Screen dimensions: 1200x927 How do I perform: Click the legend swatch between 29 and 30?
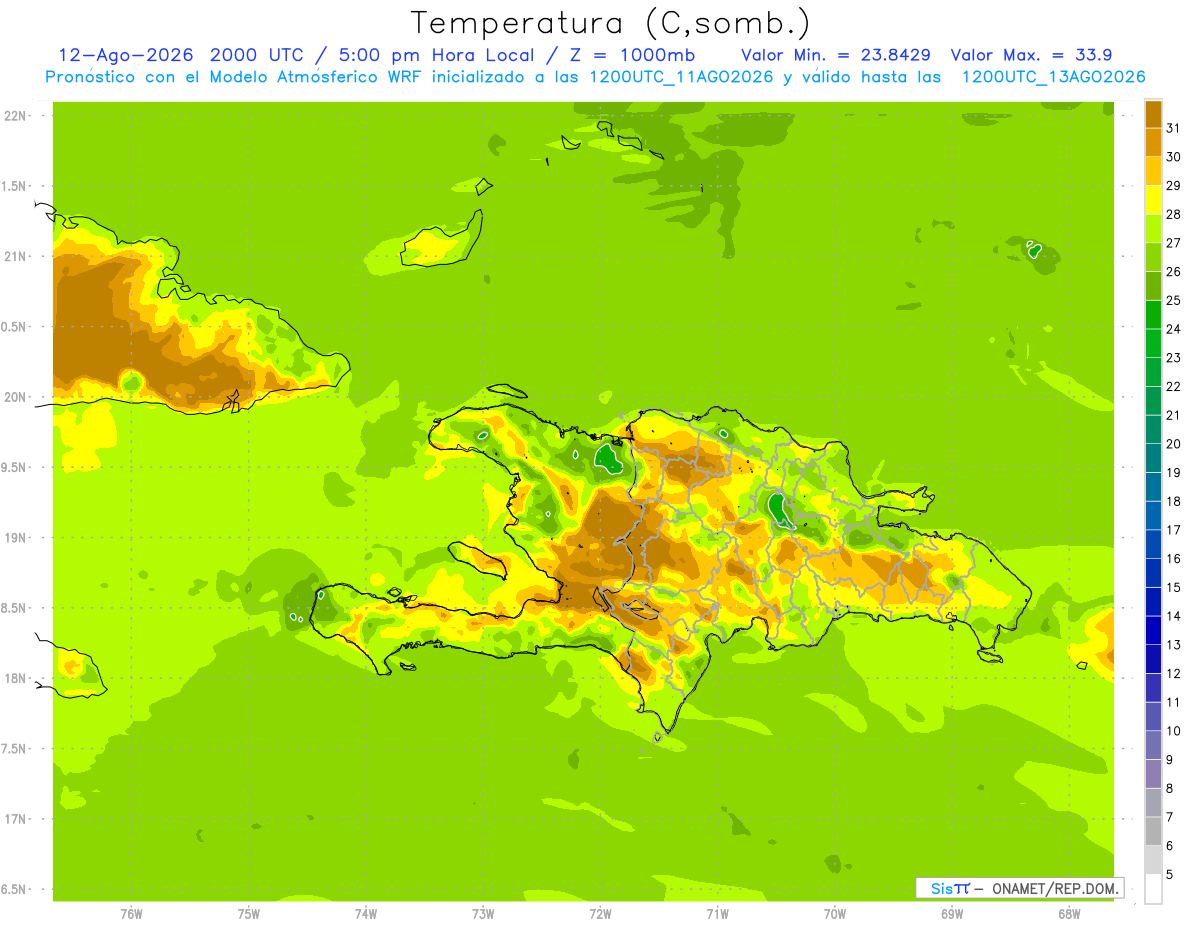click(x=1153, y=171)
